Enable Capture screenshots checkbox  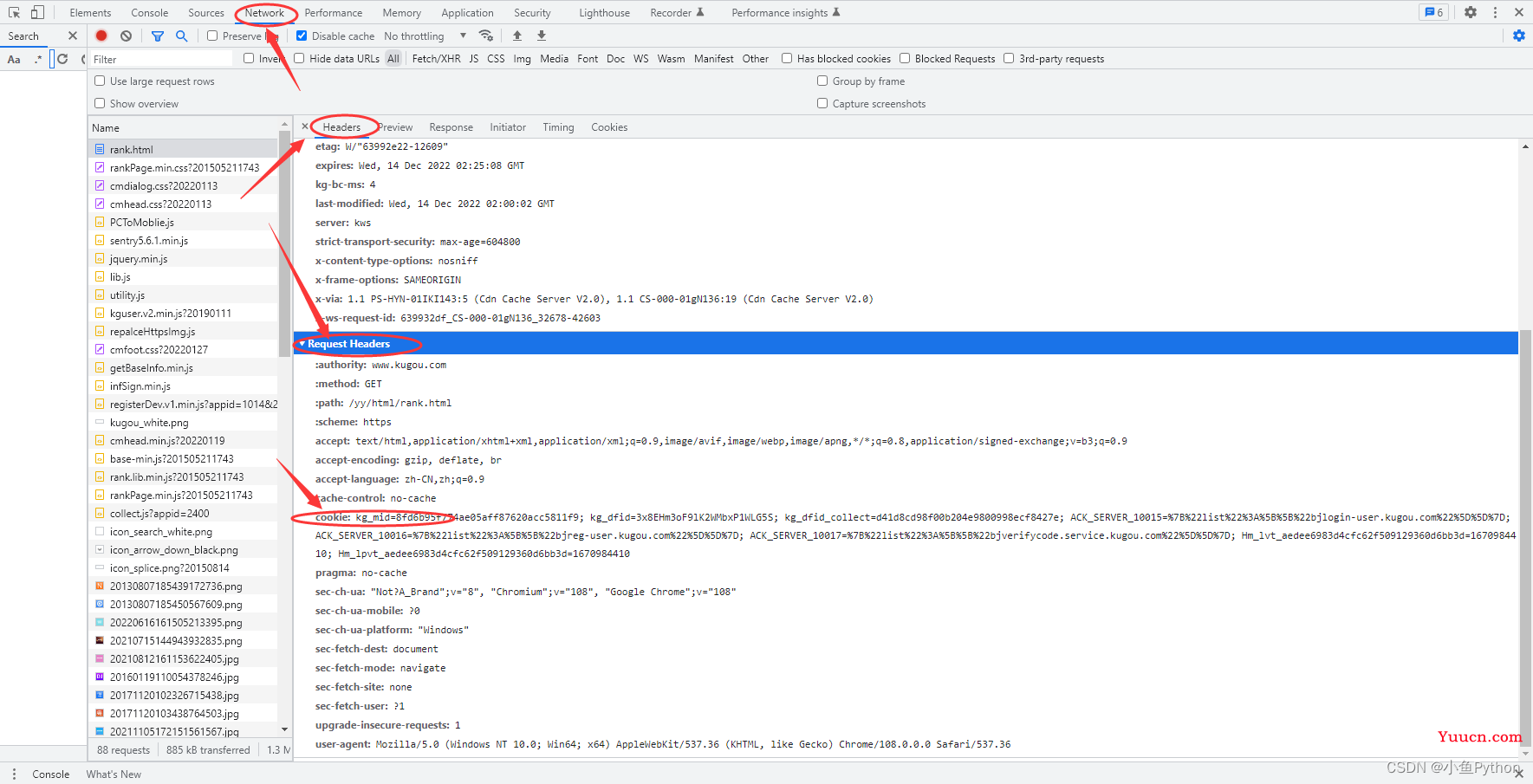tap(822, 103)
